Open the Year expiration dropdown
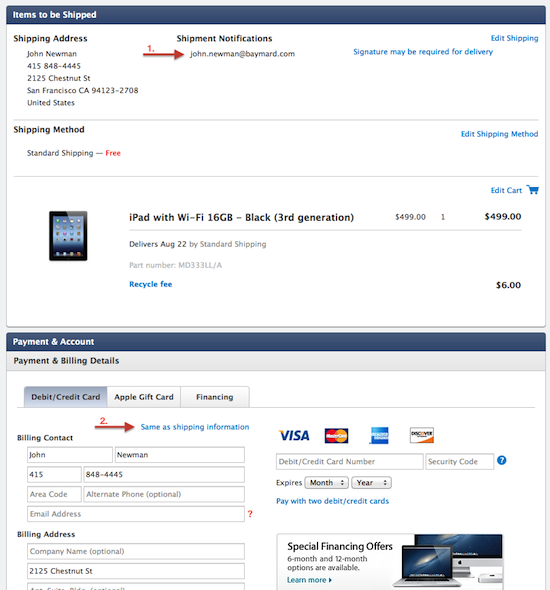550x590 pixels. coord(371,483)
